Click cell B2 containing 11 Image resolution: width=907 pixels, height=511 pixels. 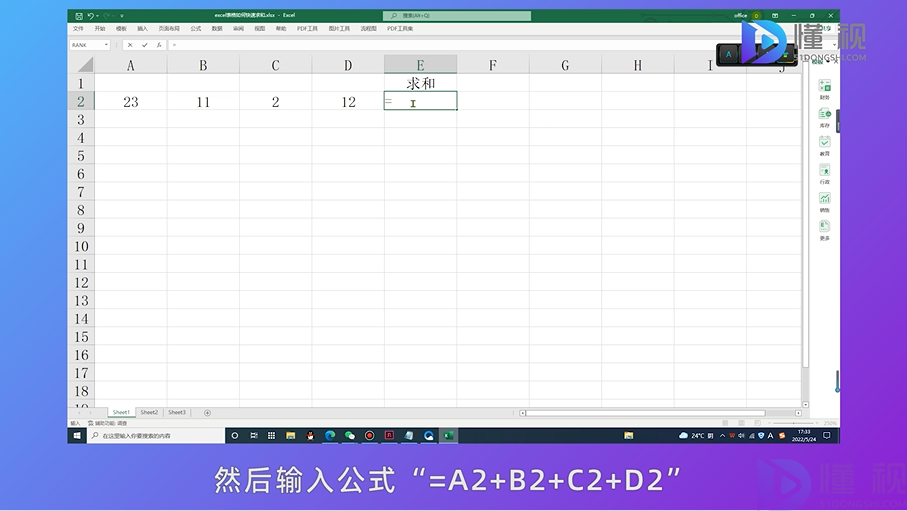click(x=203, y=101)
